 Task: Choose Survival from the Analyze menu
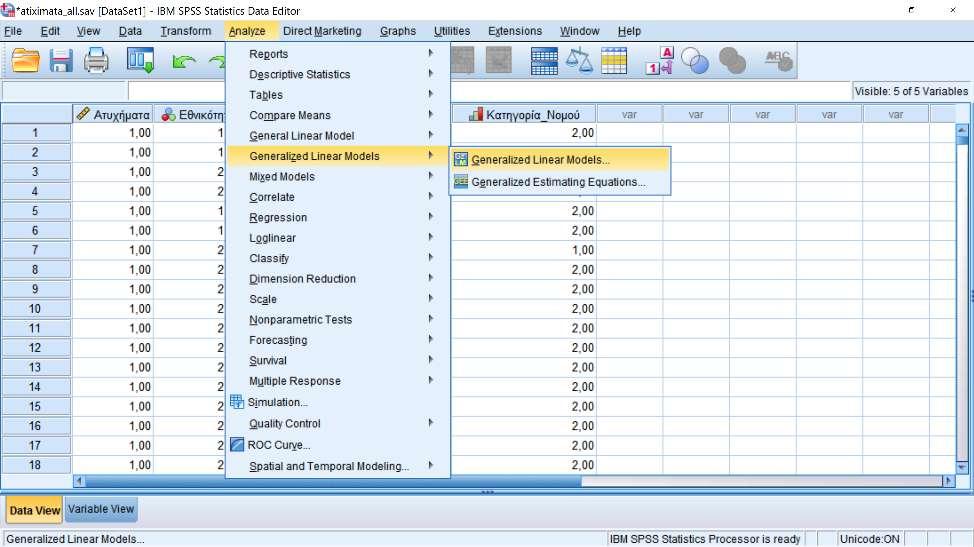pyautogui.click(x=339, y=361)
